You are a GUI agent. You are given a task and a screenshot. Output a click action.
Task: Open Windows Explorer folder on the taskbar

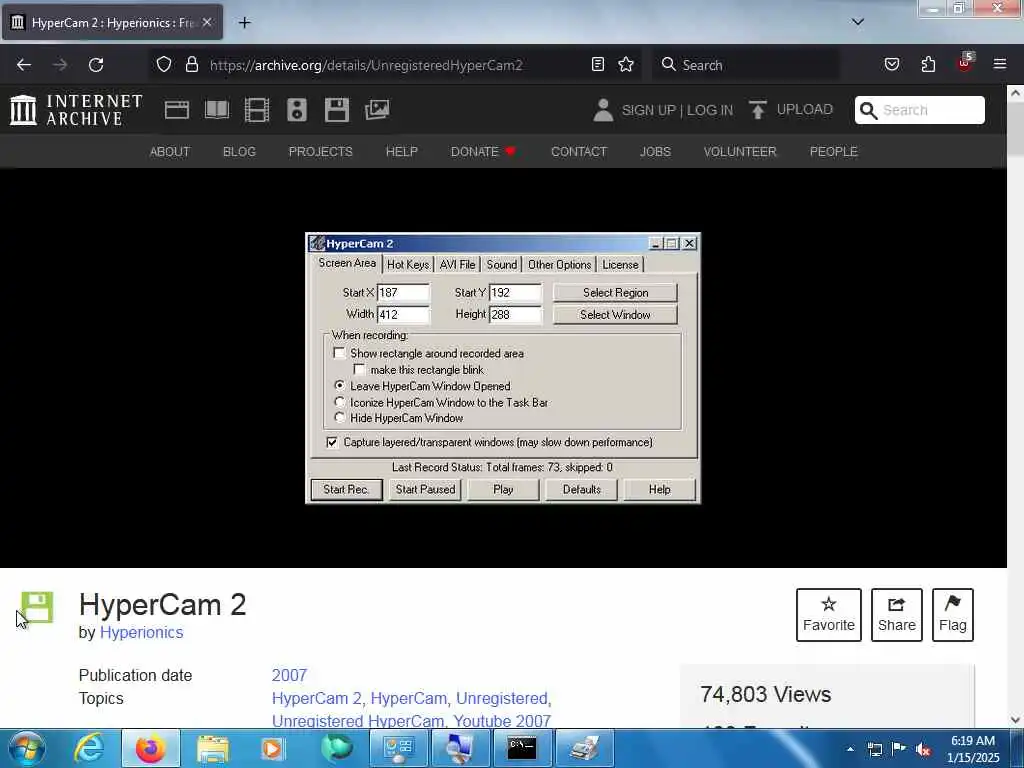coord(212,748)
